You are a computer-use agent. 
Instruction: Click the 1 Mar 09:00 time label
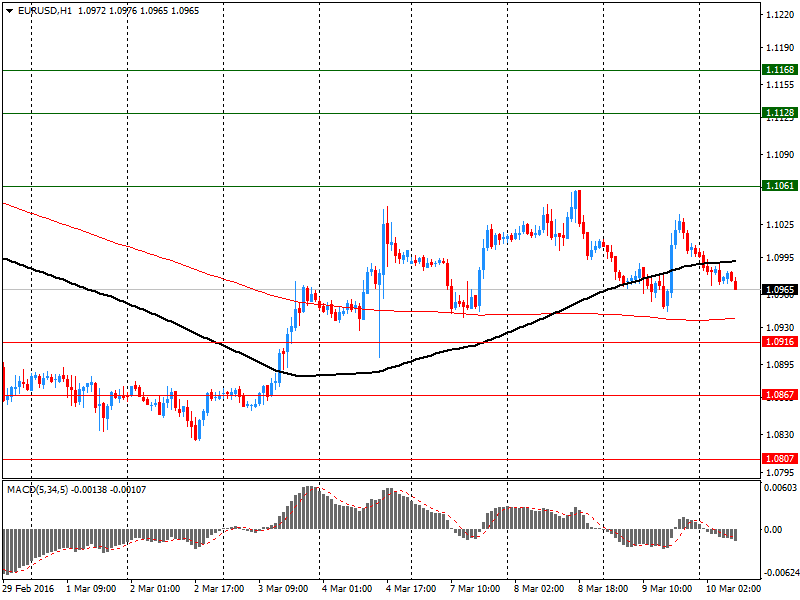point(91,589)
